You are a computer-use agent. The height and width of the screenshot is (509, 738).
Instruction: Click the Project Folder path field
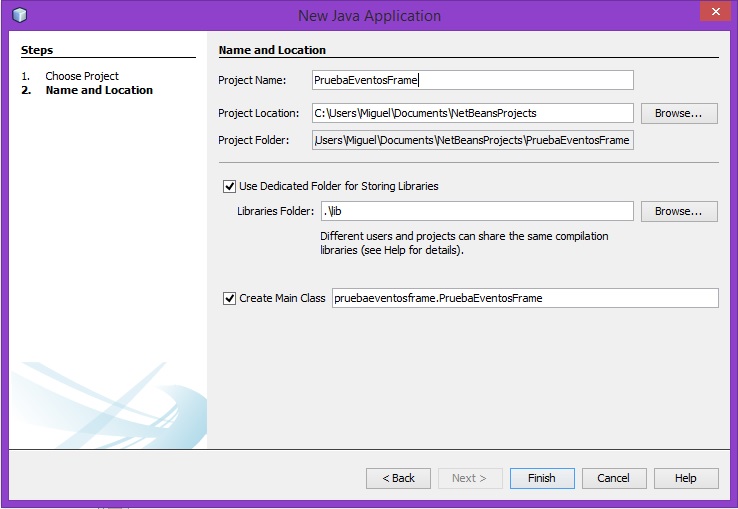tap(472, 140)
